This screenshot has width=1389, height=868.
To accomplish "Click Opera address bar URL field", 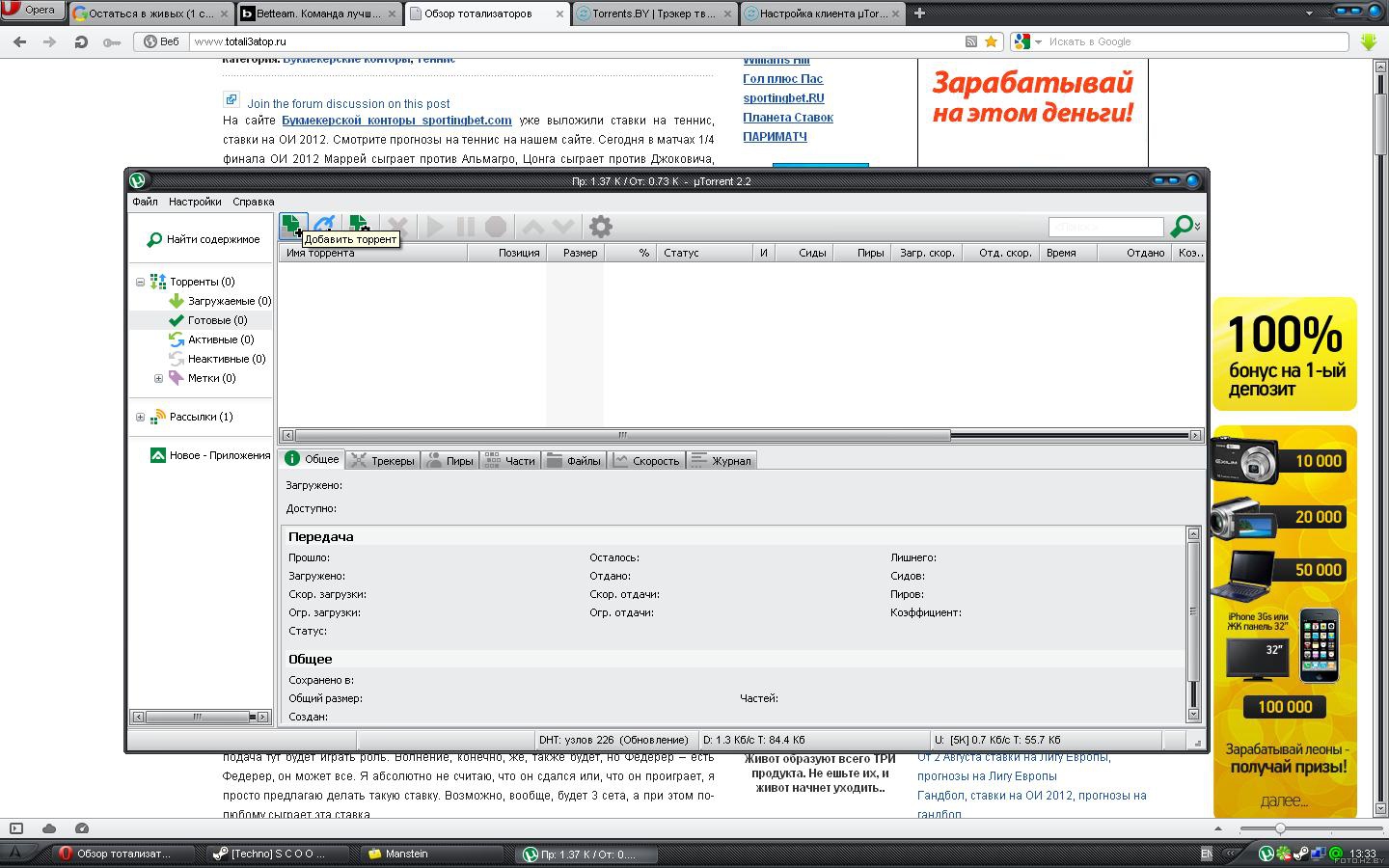I will click(x=577, y=41).
